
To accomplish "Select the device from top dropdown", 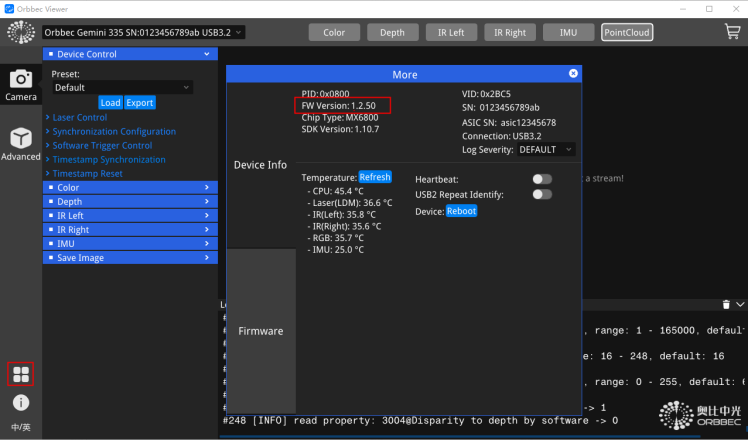I will [144, 32].
